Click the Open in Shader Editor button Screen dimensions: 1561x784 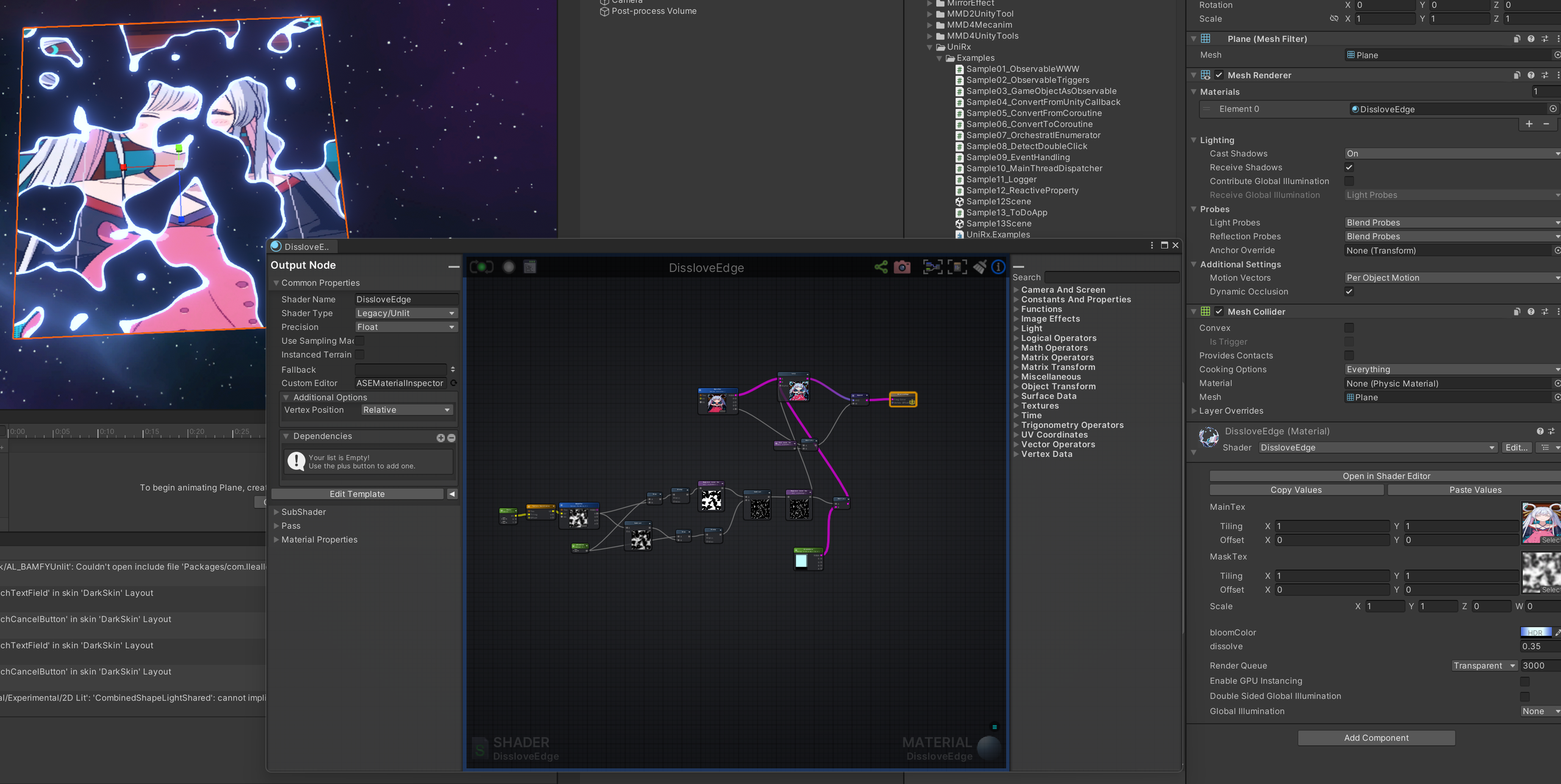click(x=1385, y=476)
